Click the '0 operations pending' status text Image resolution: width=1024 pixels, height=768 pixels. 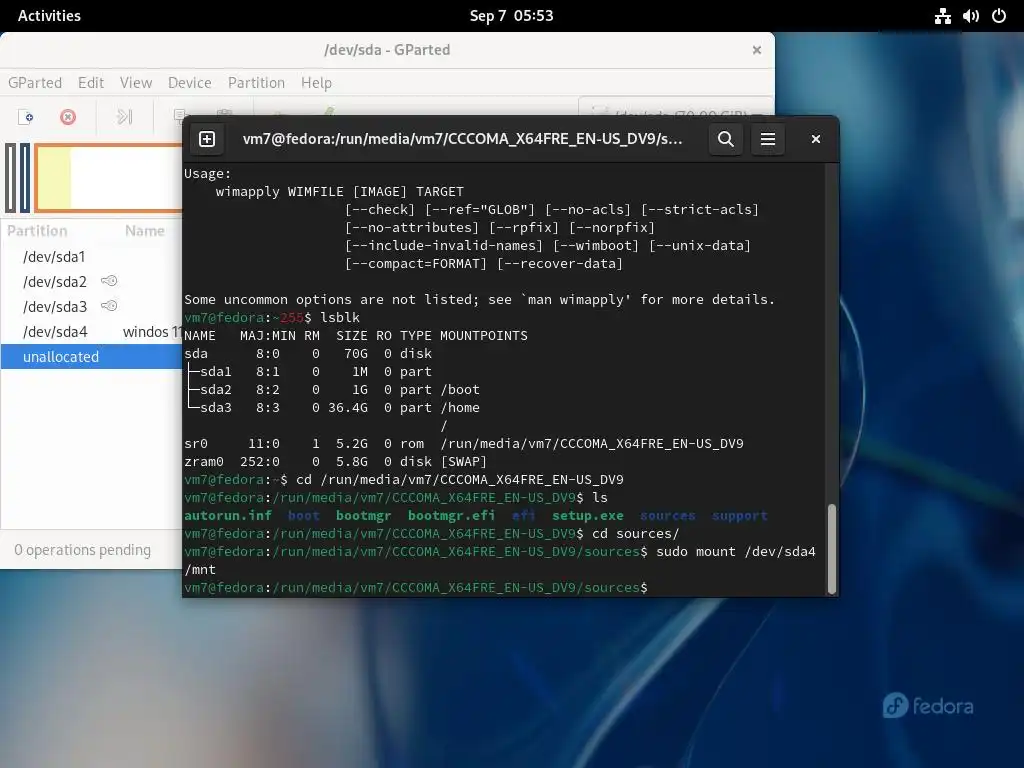(x=82, y=550)
